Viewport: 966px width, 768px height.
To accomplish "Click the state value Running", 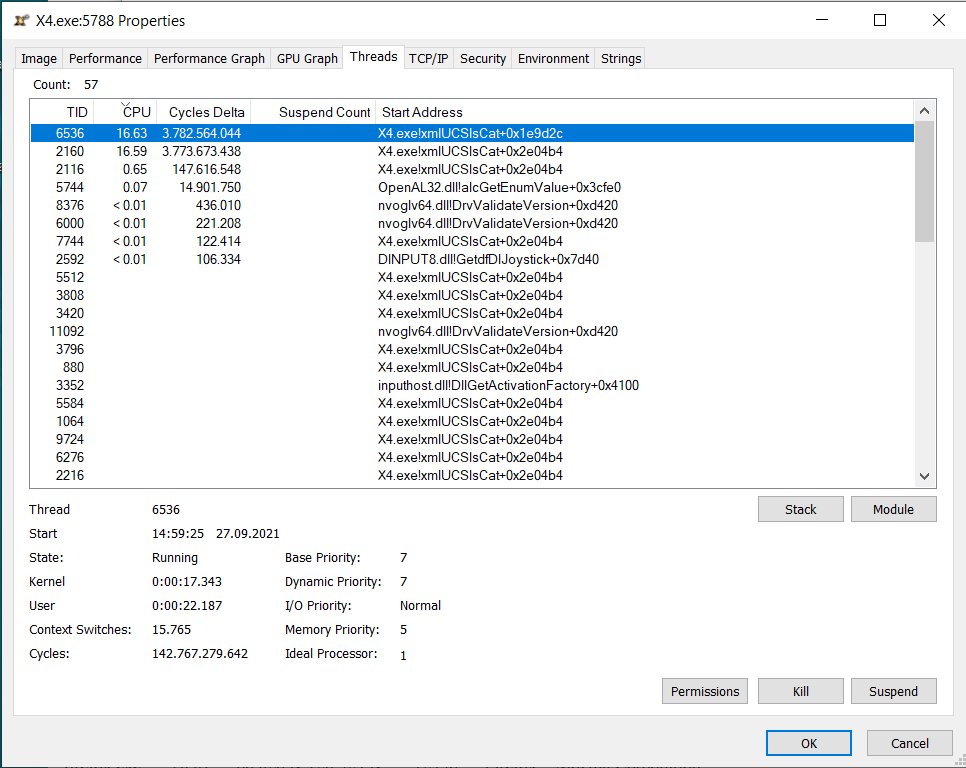I will point(175,557).
